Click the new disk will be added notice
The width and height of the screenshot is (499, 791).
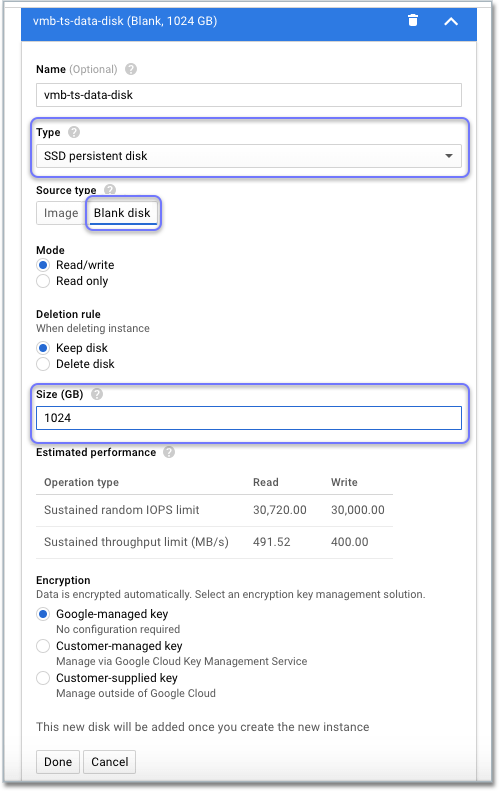pyautogui.click(x=203, y=727)
